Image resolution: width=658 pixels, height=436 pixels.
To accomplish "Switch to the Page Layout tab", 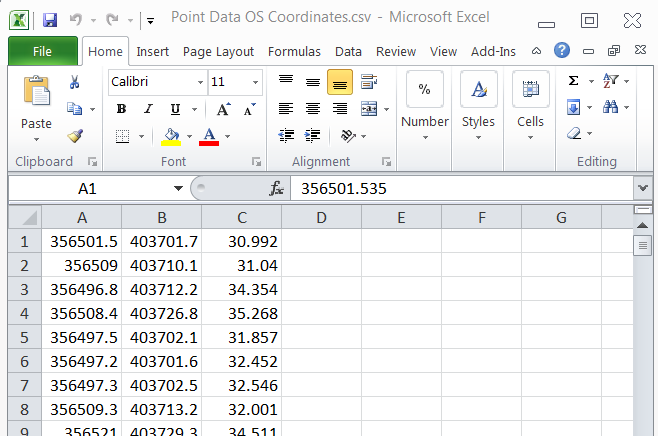I will [218, 52].
